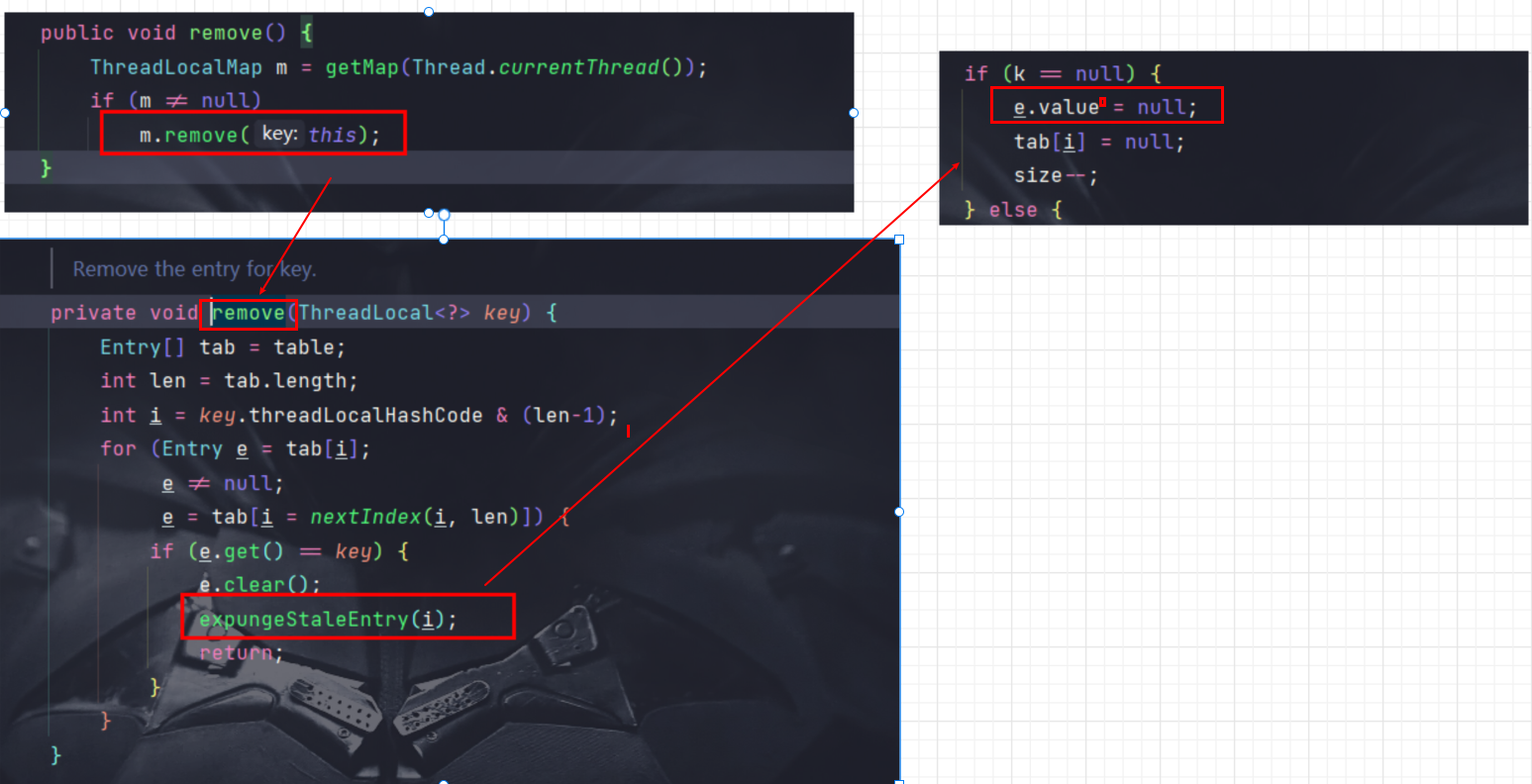The width and height of the screenshot is (1532, 784).
Task: Select the public void remove() code image
Action: [x=429, y=112]
